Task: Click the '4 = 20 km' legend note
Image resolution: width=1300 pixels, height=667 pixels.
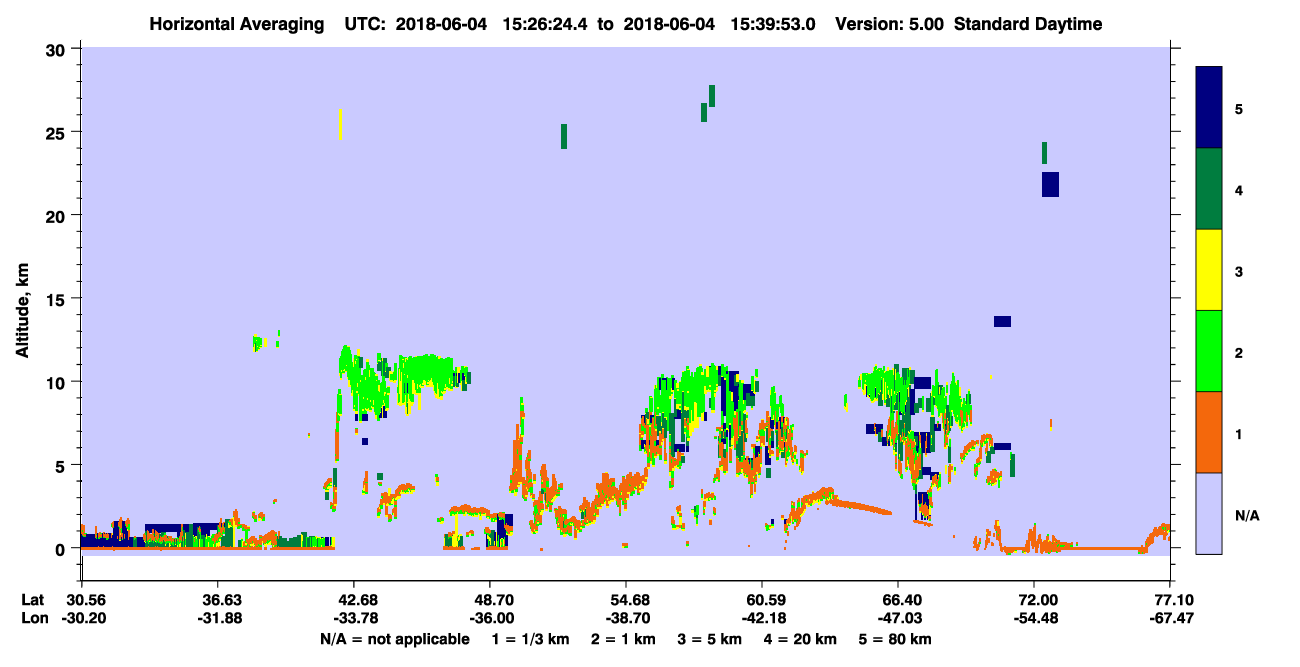Action: pyautogui.click(x=800, y=639)
